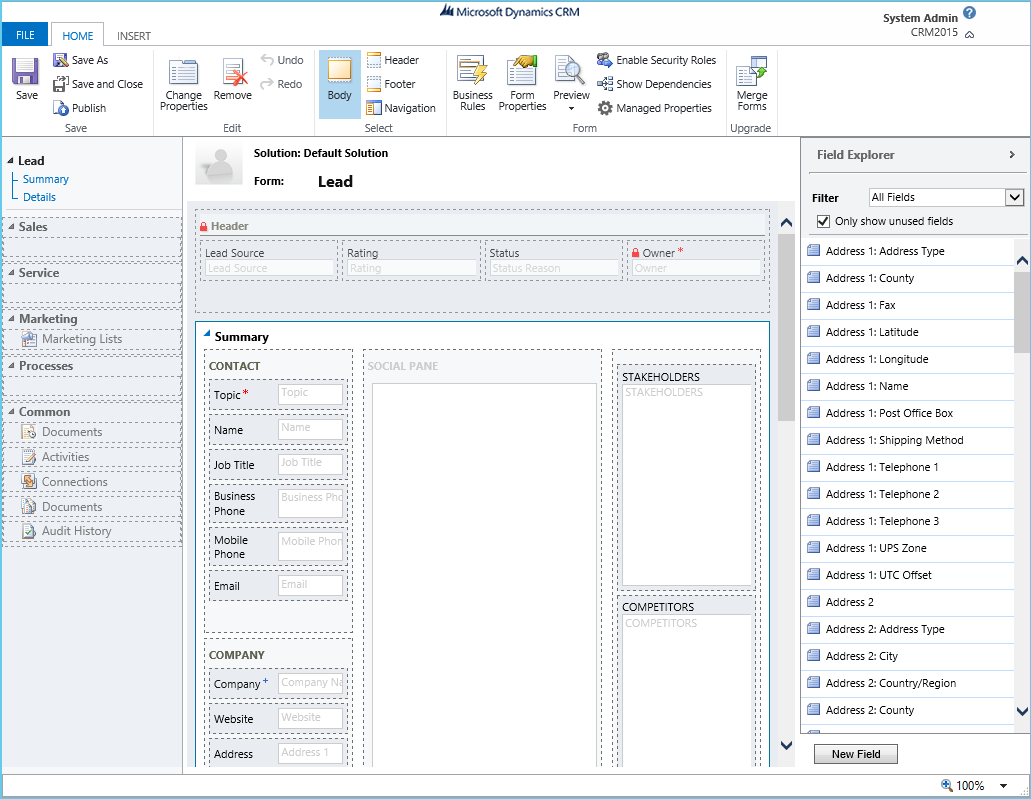1031x799 pixels.
Task: Click the Save floppy disk icon
Action: (26, 72)
